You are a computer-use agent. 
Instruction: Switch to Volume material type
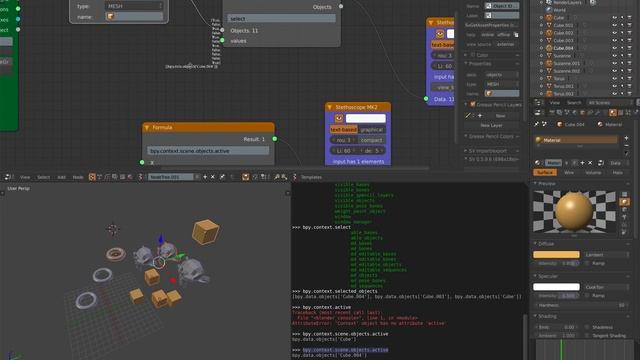click(593, 173)
